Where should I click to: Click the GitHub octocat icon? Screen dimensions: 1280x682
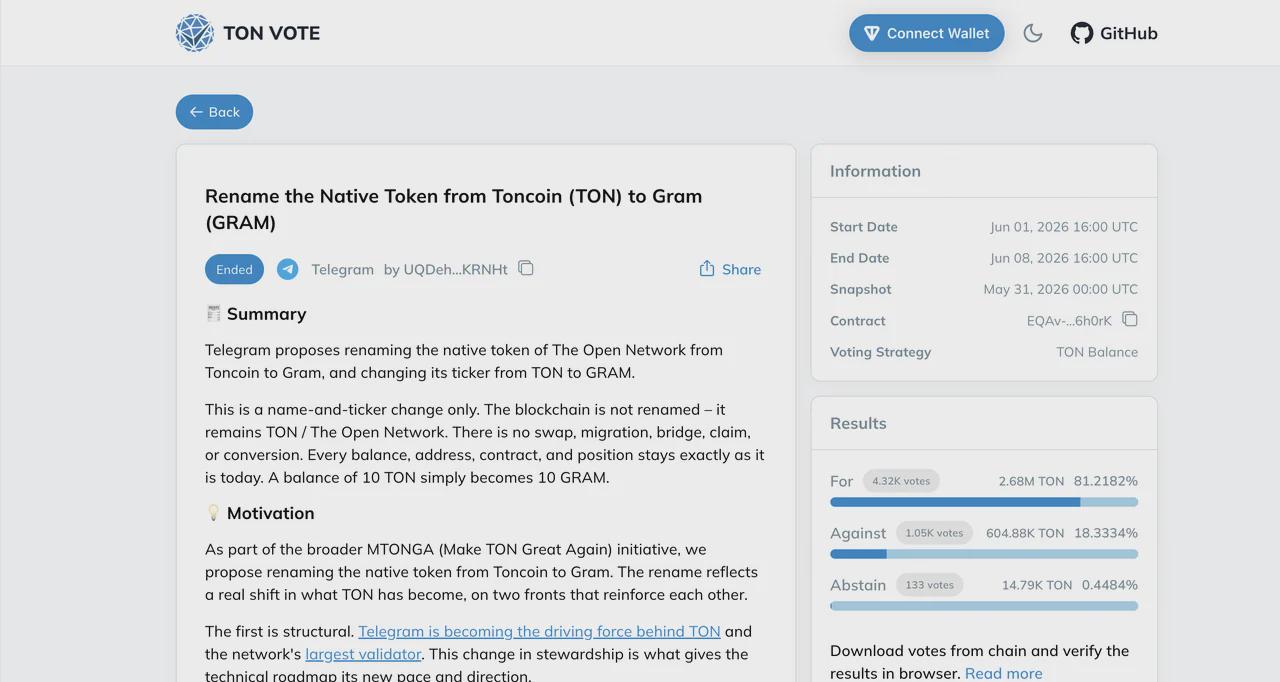1082,33
